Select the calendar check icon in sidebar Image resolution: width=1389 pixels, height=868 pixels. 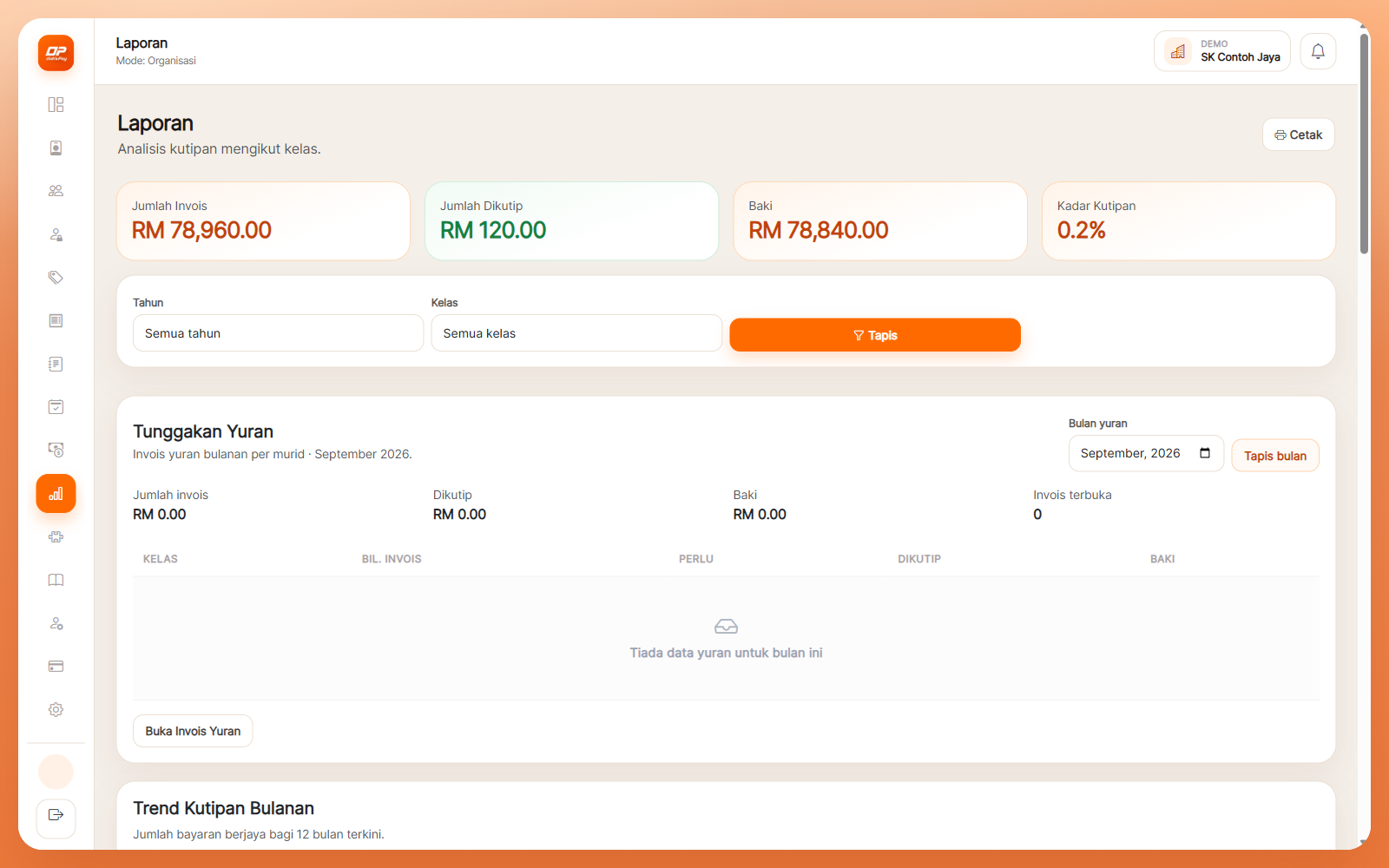tap(56, 407)
